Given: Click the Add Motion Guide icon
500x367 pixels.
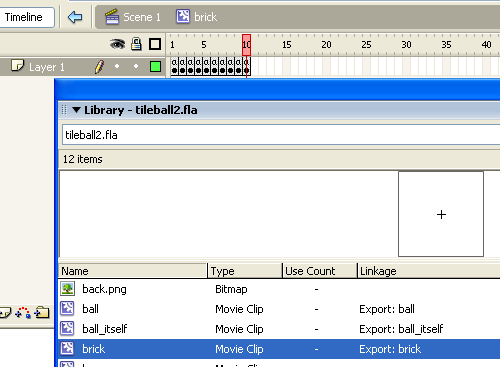Looking at the screenshot, I should (x=23, y=313).
